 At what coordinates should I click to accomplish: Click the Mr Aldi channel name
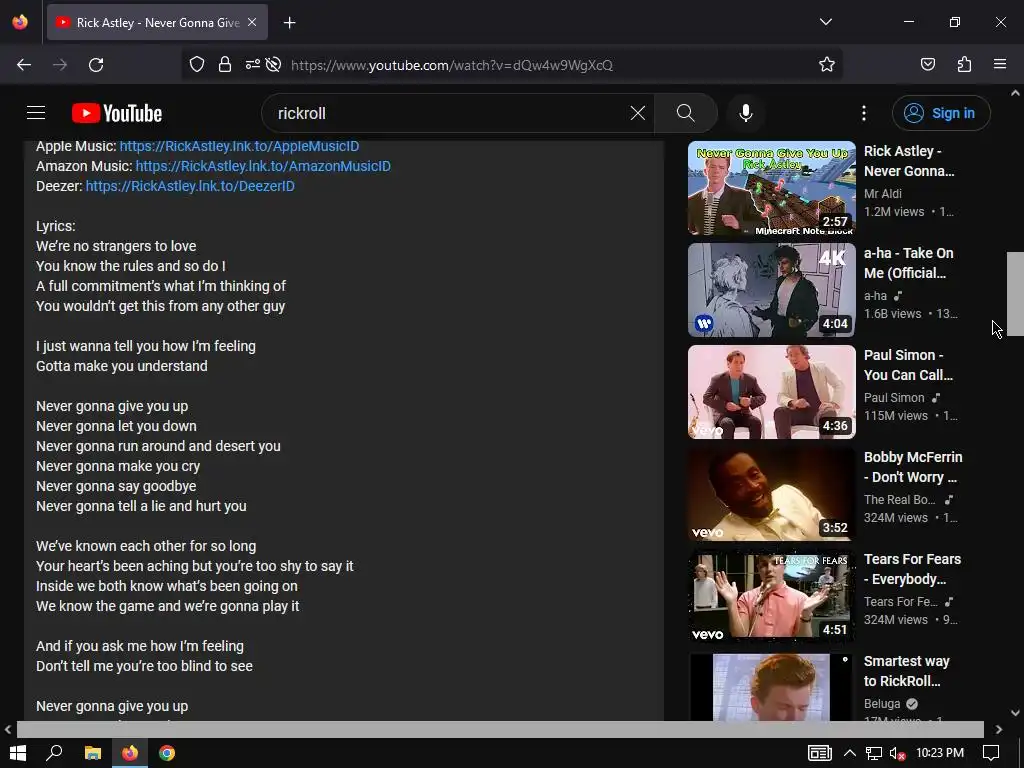click(x=882, y=194)
